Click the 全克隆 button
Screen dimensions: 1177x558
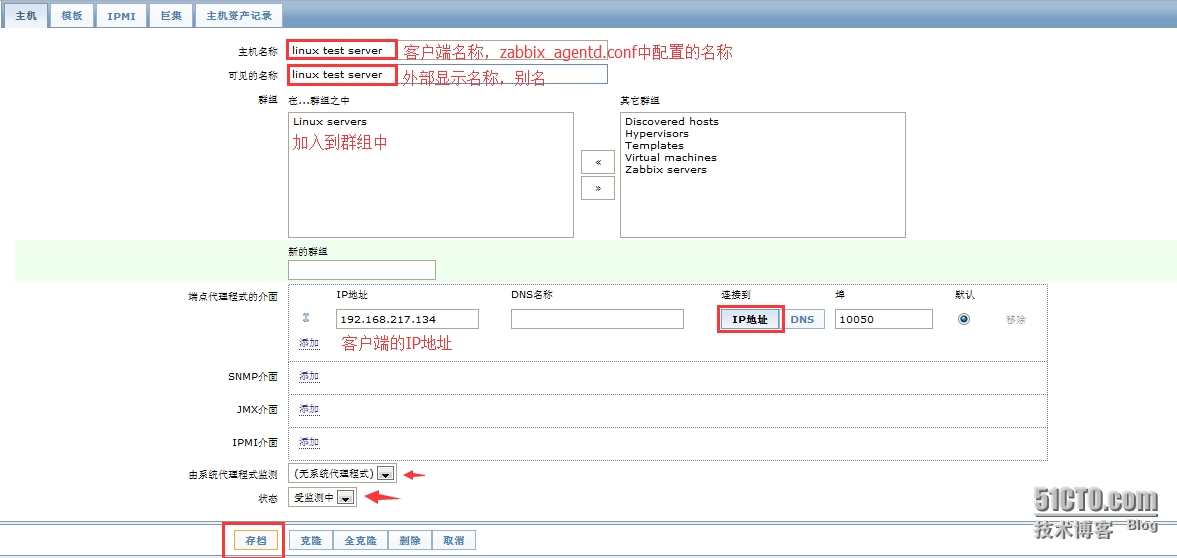pos(360,541)
